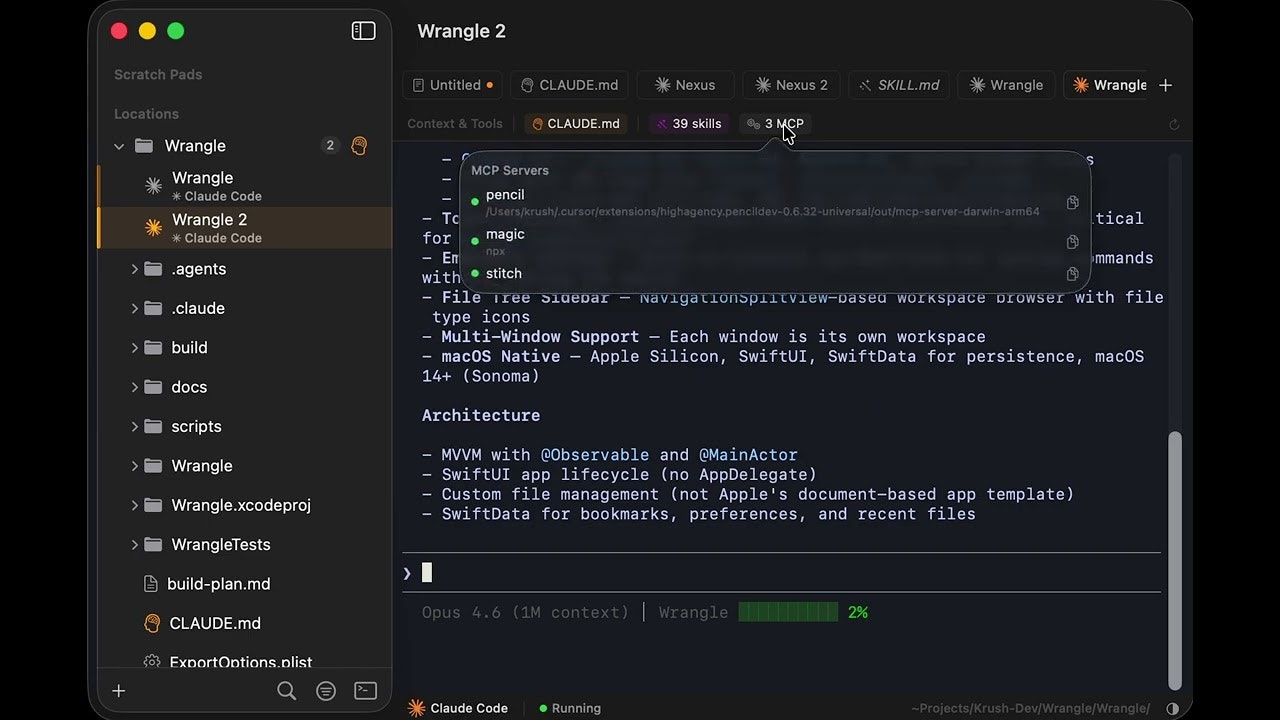Switch to the inactive Wrangle tab

click(1006, 85)
